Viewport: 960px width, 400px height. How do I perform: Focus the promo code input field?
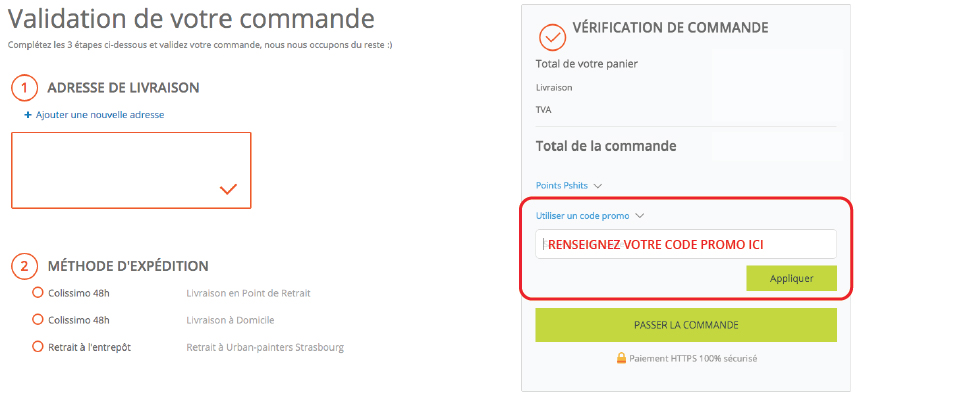tap(686, 244)
